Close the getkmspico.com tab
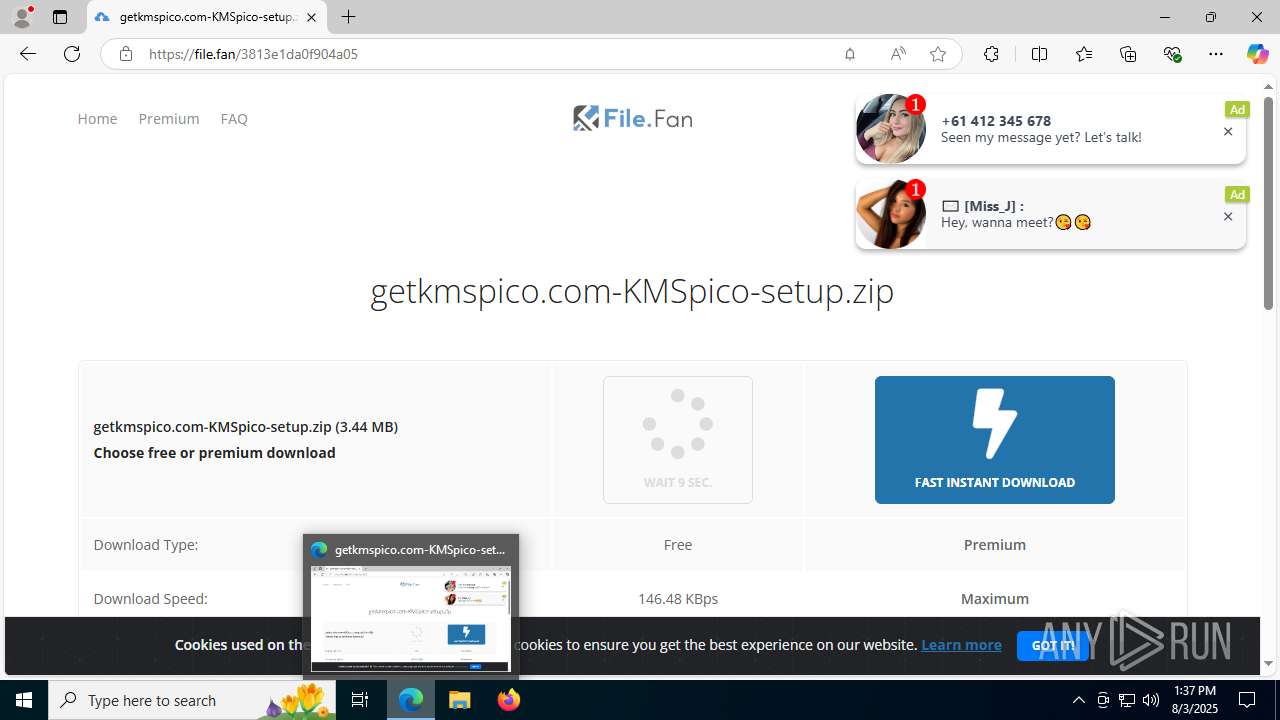 tap(311, 17)
